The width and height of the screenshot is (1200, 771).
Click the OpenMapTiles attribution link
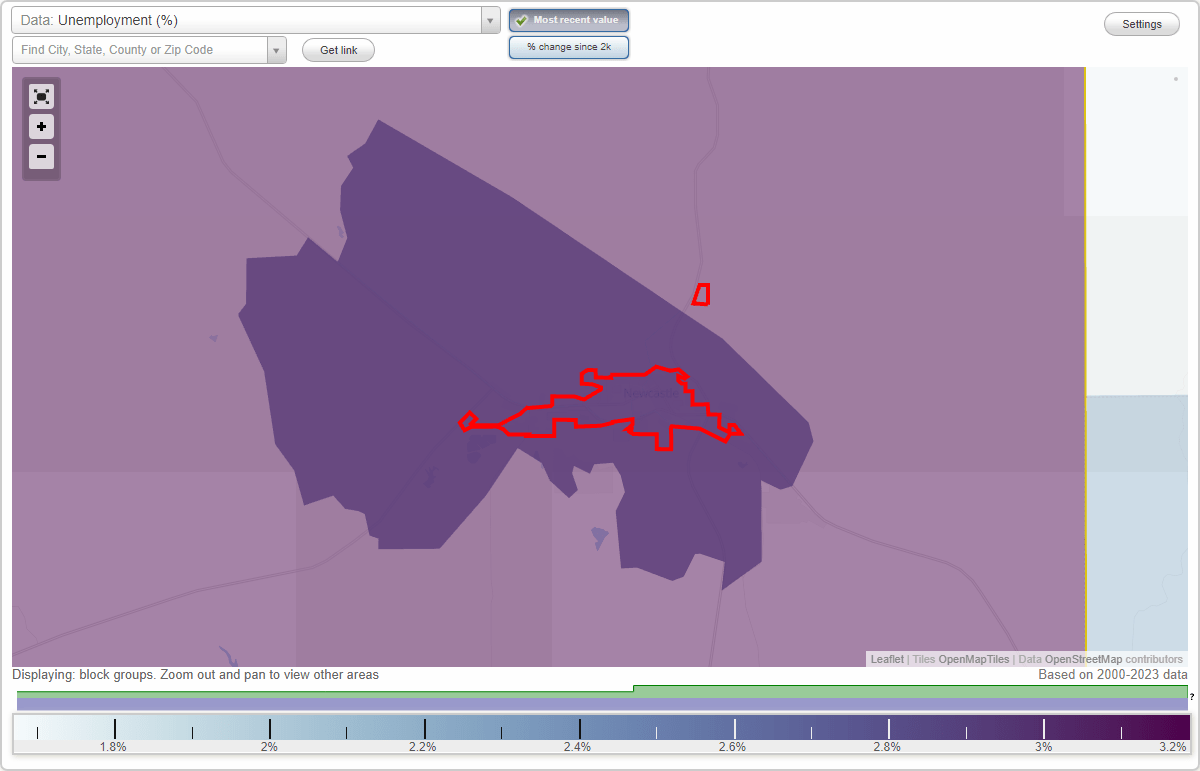pos(975,659)
